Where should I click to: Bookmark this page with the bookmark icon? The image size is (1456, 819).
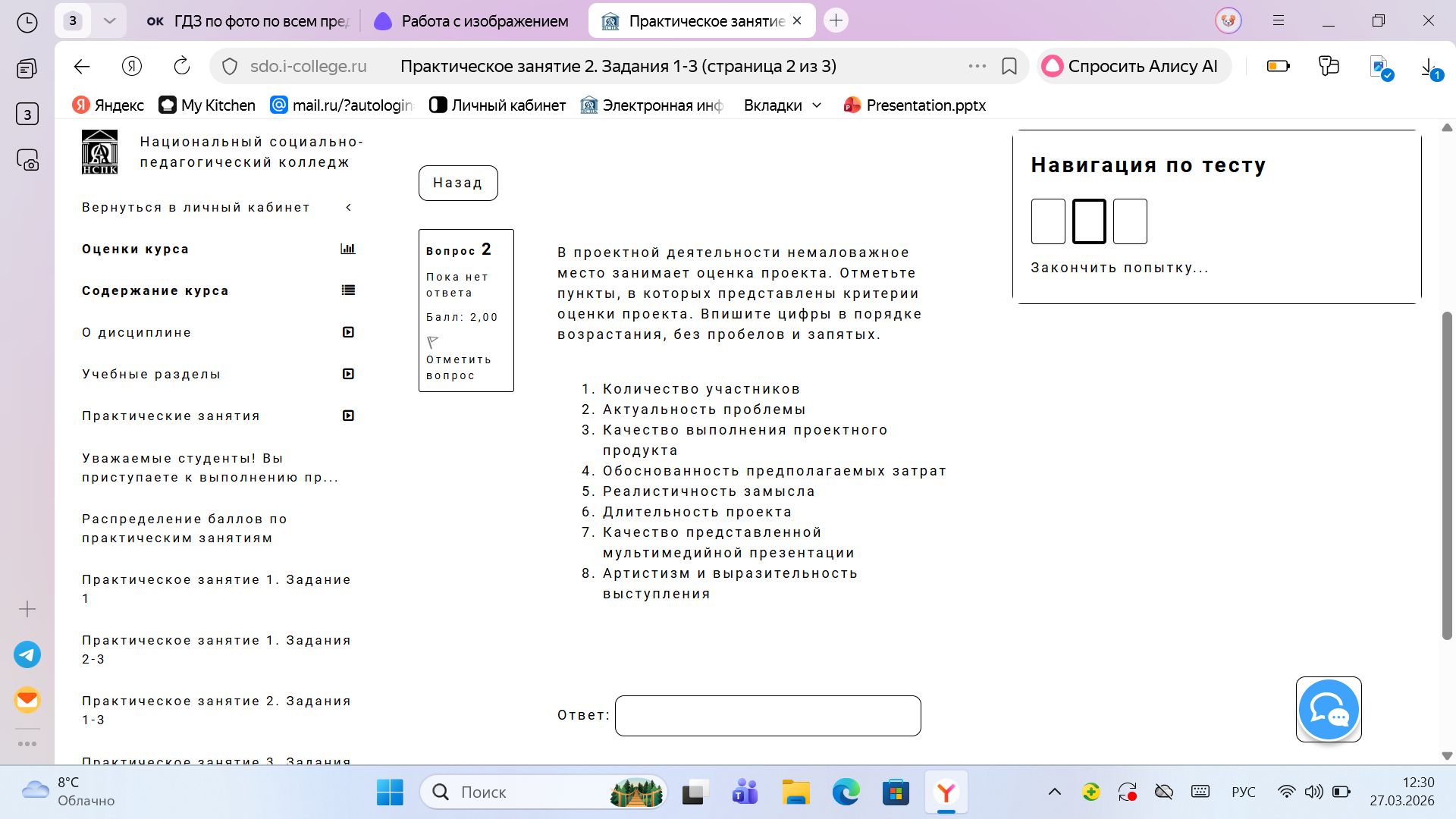tap(1009, 66)
